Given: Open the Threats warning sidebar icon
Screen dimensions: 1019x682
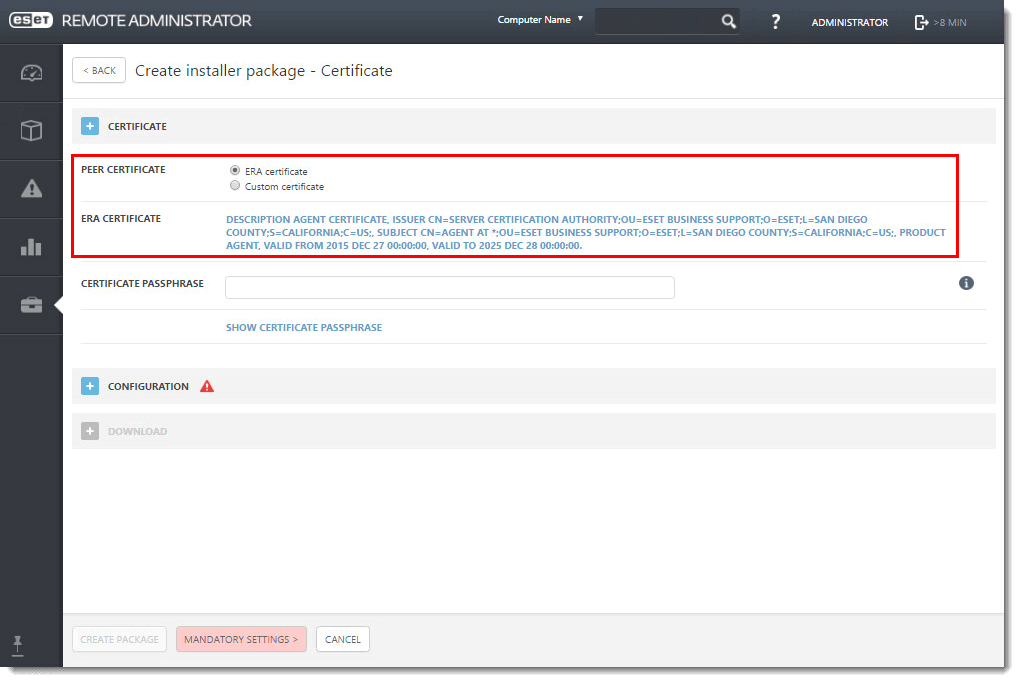Looking at the screenshot, I should tap(31, 189).
